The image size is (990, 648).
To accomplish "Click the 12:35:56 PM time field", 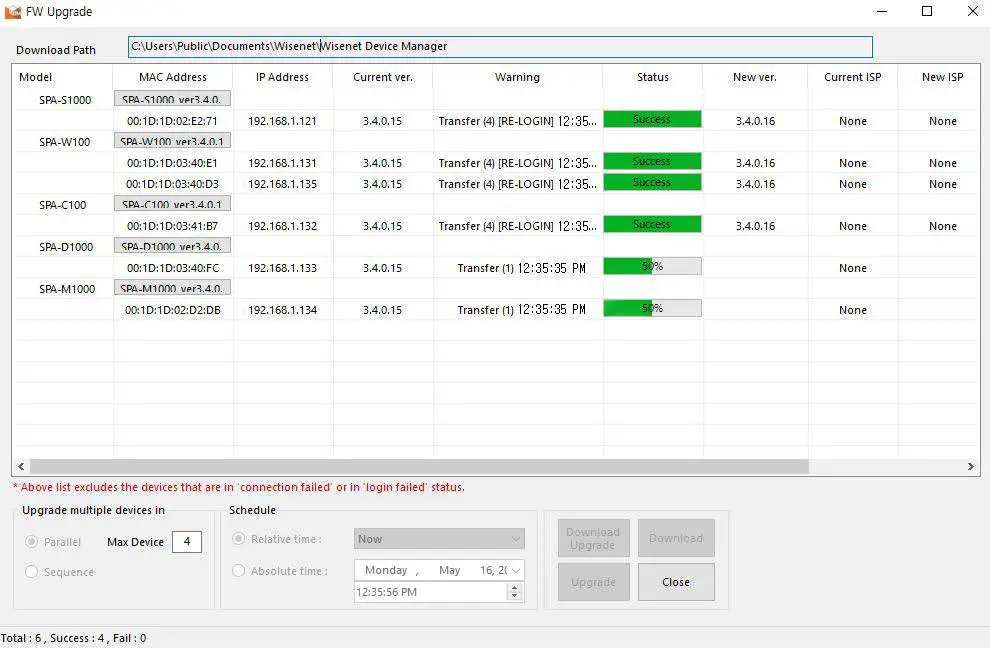I will (x=431, y=592).
